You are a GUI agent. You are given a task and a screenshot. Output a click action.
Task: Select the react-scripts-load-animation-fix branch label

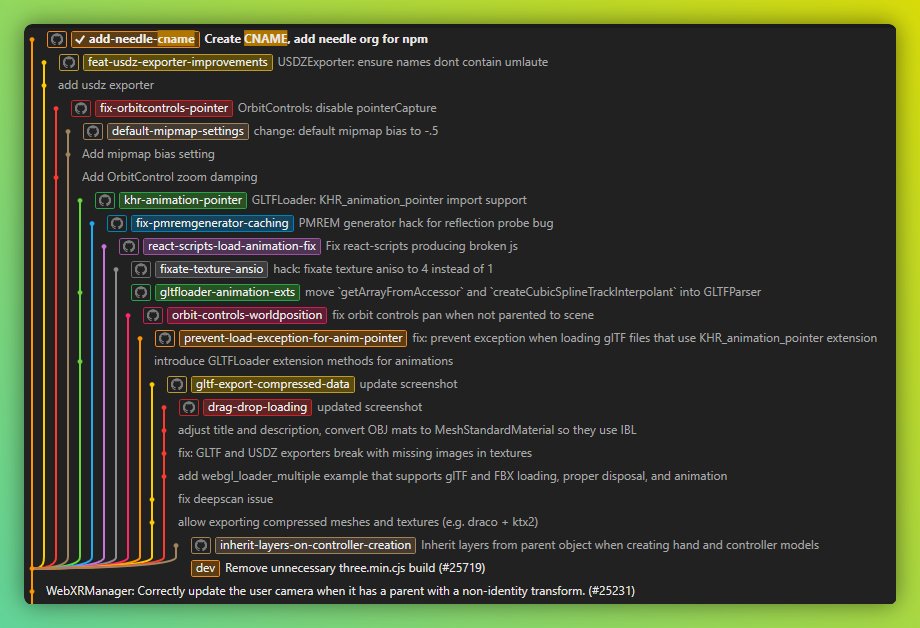point(232,246)
